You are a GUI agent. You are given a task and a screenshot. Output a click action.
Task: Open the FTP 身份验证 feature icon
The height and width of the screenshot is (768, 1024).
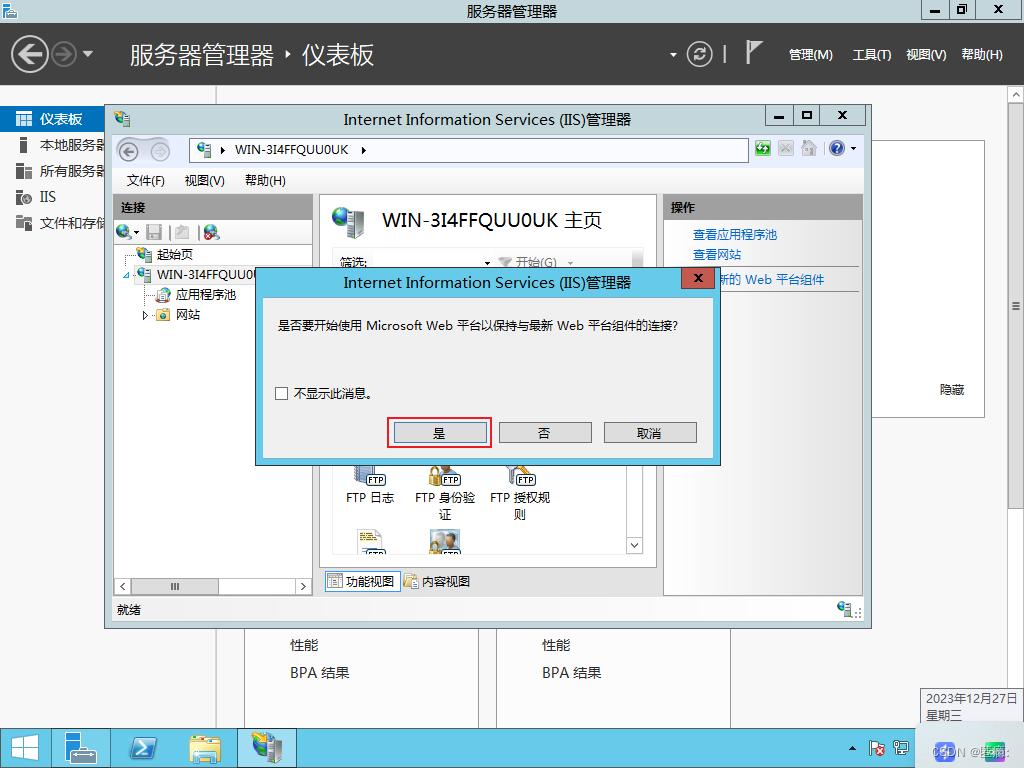coord(445,494)
